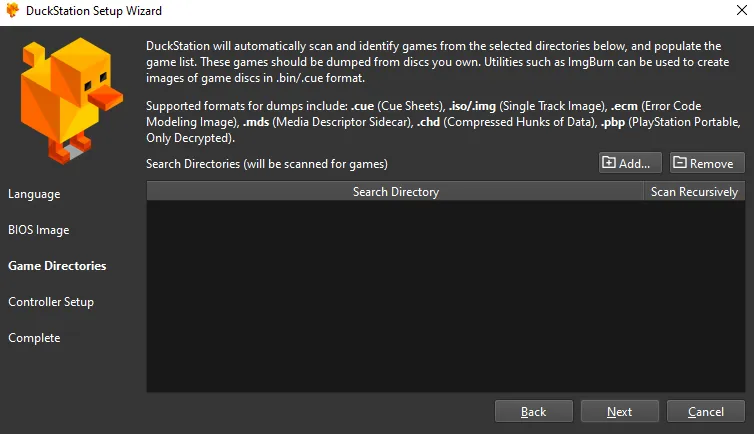Select the Controller Setup step
Viewport: 754px width, 434px height.
(x=51, y=302)
